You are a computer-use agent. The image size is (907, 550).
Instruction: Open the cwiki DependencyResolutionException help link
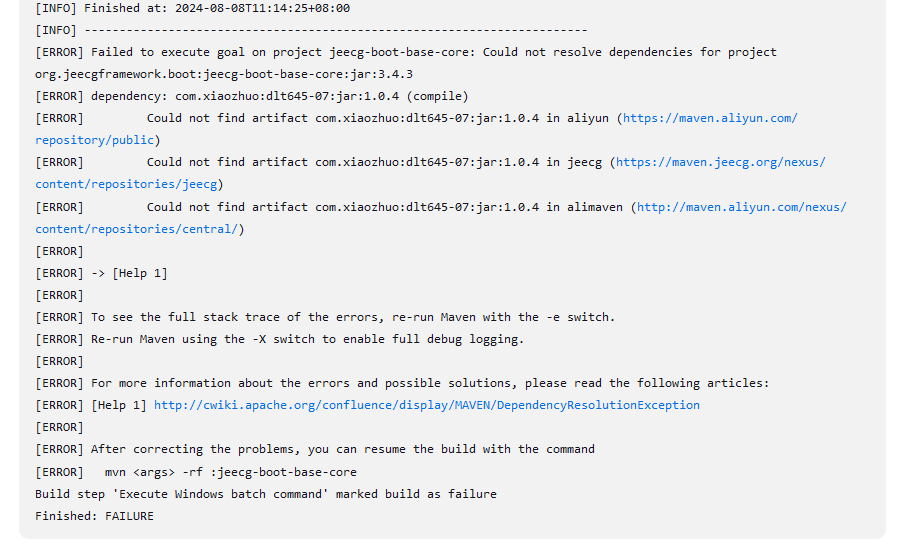click(x=427, y=405)
